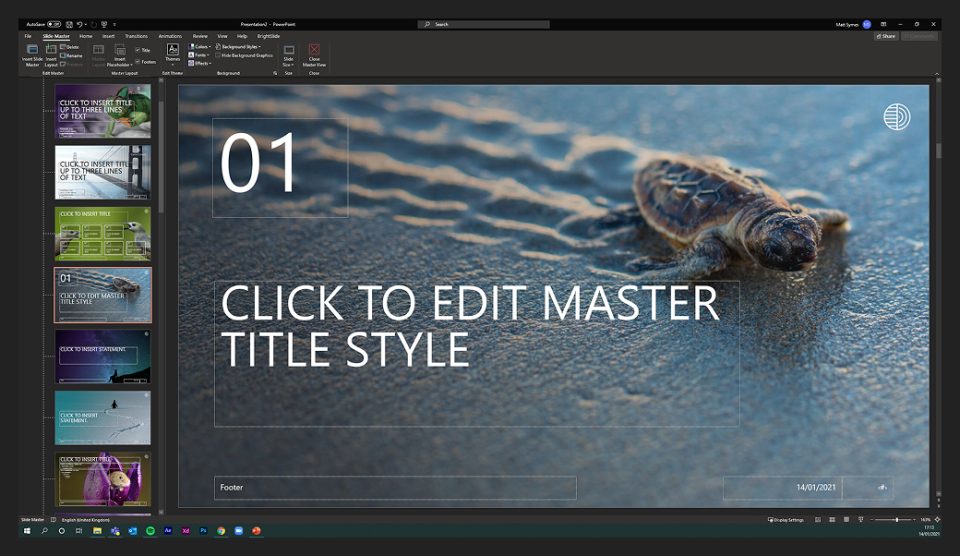
Task: Switch to Slide Sorter view in the status bar
Action: 832,520
